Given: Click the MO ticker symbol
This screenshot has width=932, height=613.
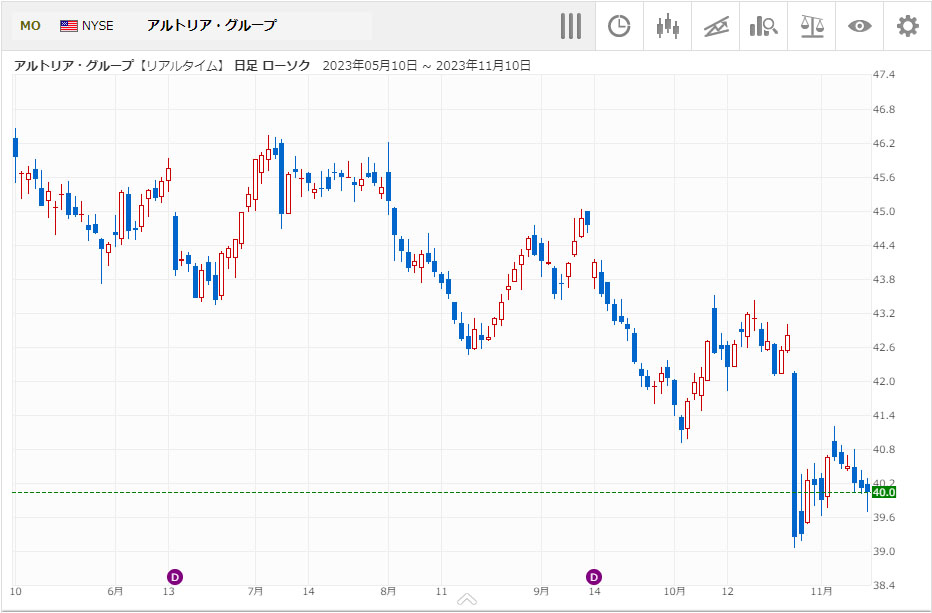Looking at the screenshot, I should (30, 26).
